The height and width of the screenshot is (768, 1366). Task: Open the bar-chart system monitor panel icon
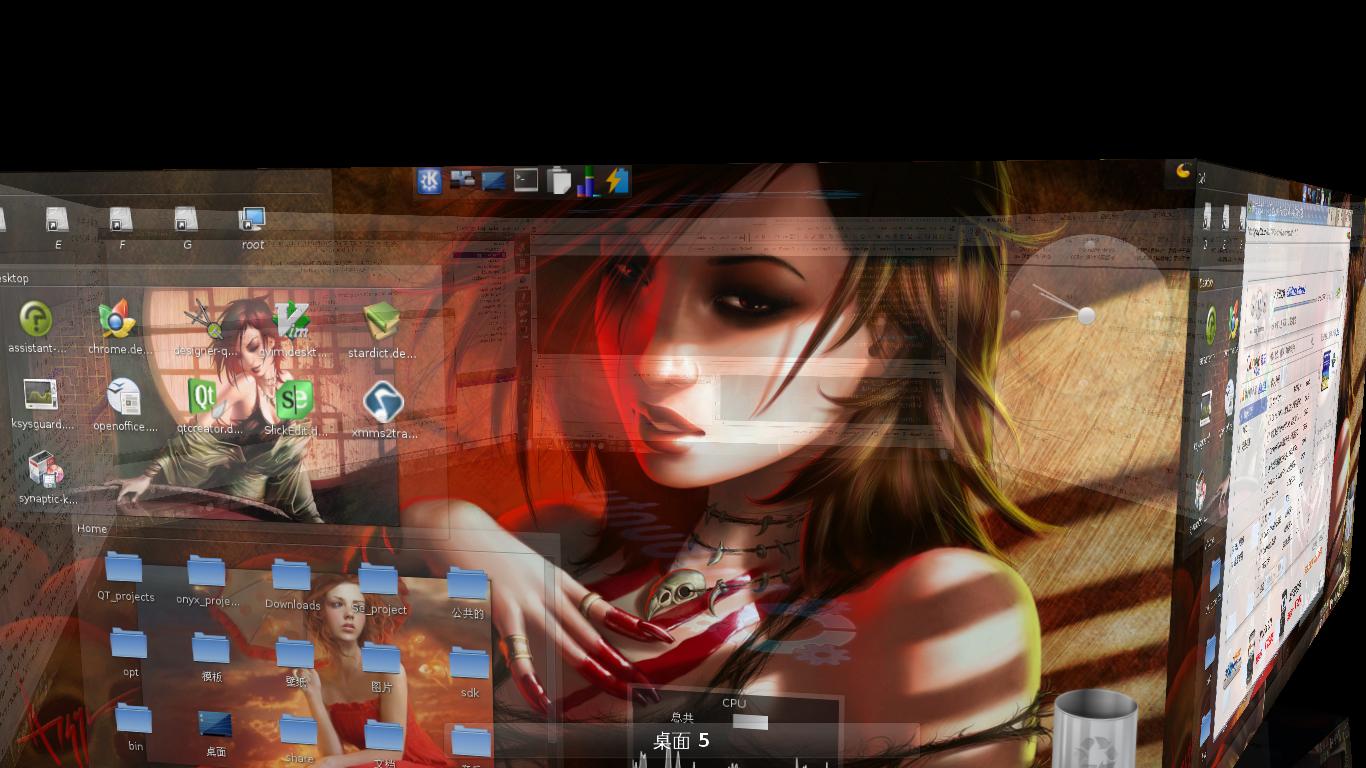(x=587, y=181)
